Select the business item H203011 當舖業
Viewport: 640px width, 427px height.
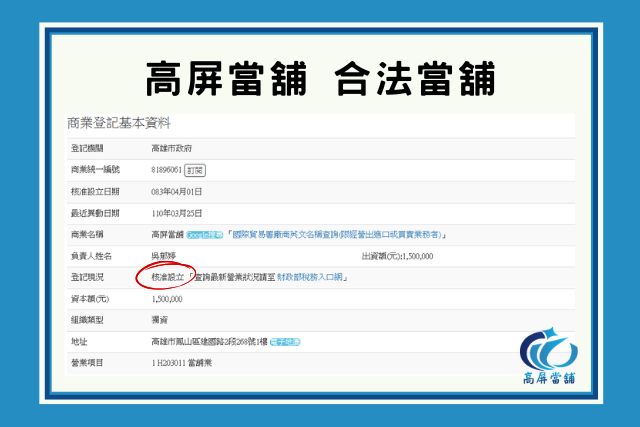[182, 363]
